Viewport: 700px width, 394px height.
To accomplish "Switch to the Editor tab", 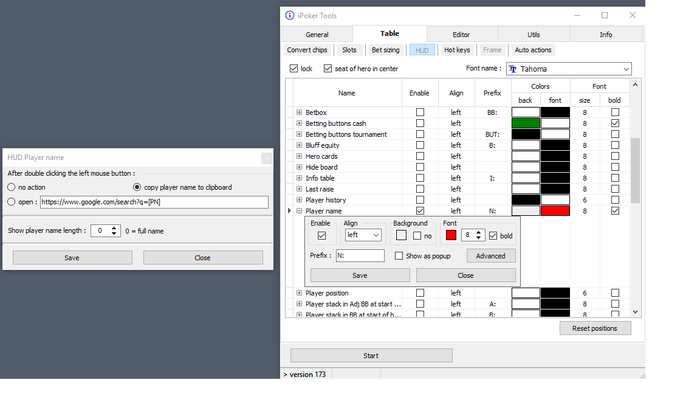I will pos(461,34).
